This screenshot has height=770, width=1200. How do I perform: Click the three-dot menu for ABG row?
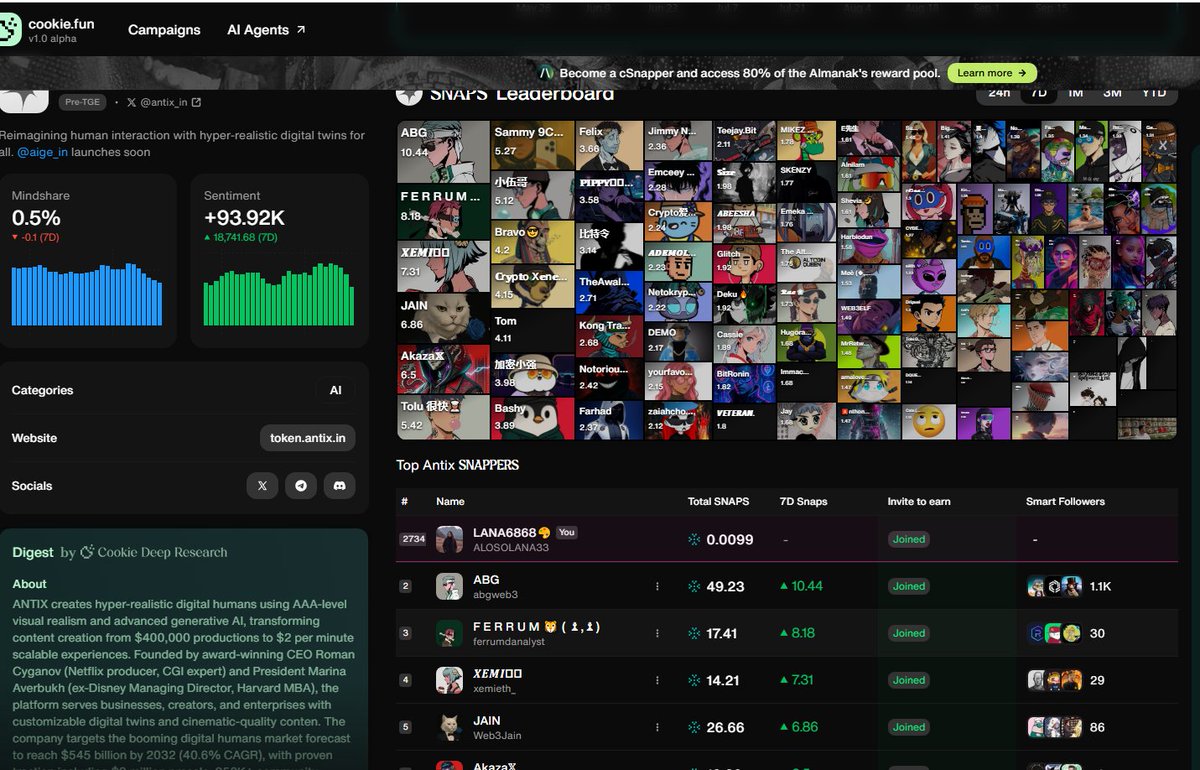[657, 586]
